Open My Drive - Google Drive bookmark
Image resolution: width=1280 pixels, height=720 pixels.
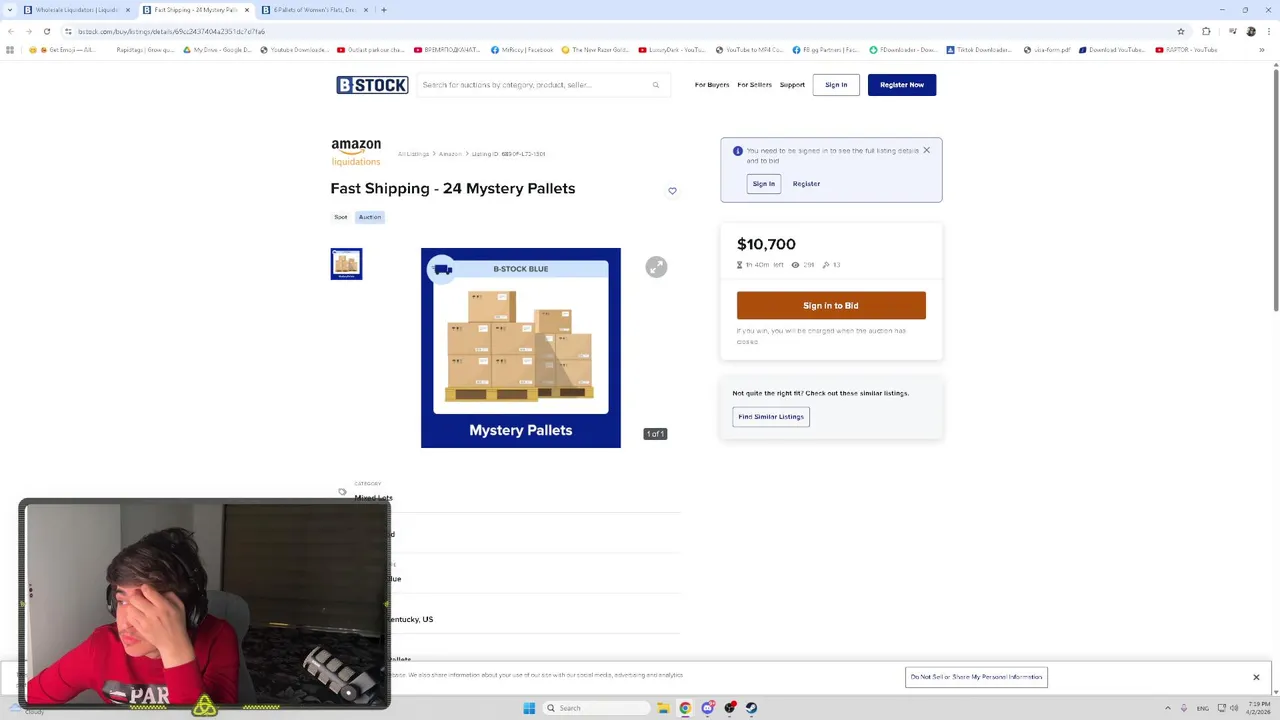point(217,50)
